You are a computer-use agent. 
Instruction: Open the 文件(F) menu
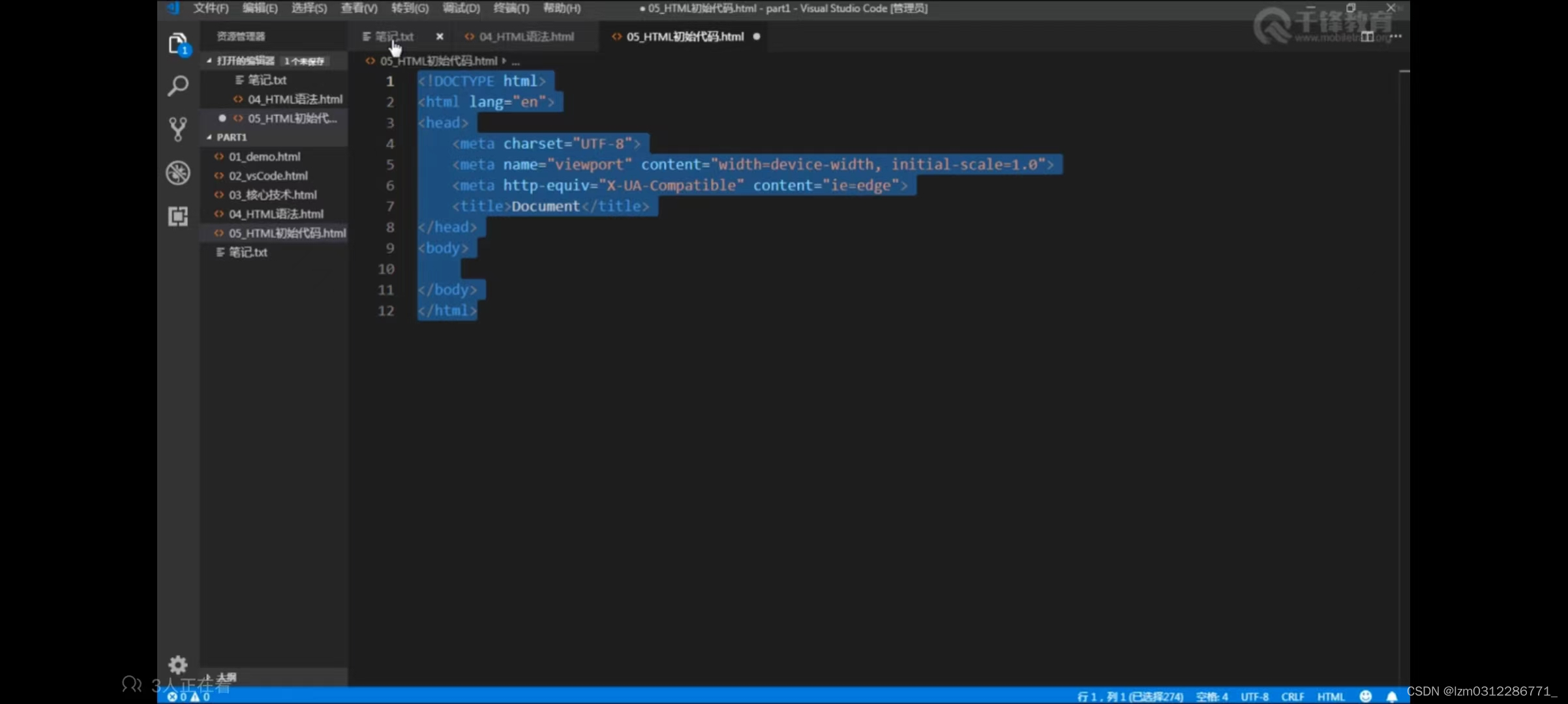(x=211, y=8)
